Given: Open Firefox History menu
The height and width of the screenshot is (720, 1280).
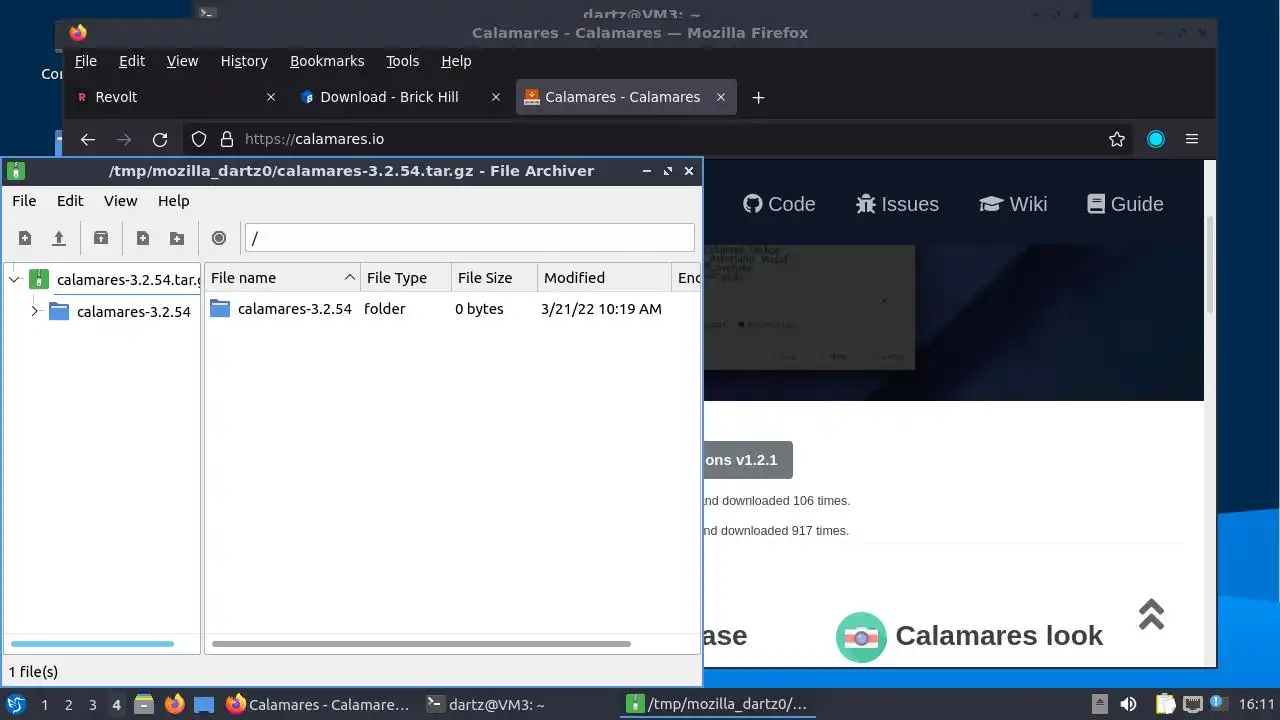Looking at the screenshot, I should pos(244,61).
